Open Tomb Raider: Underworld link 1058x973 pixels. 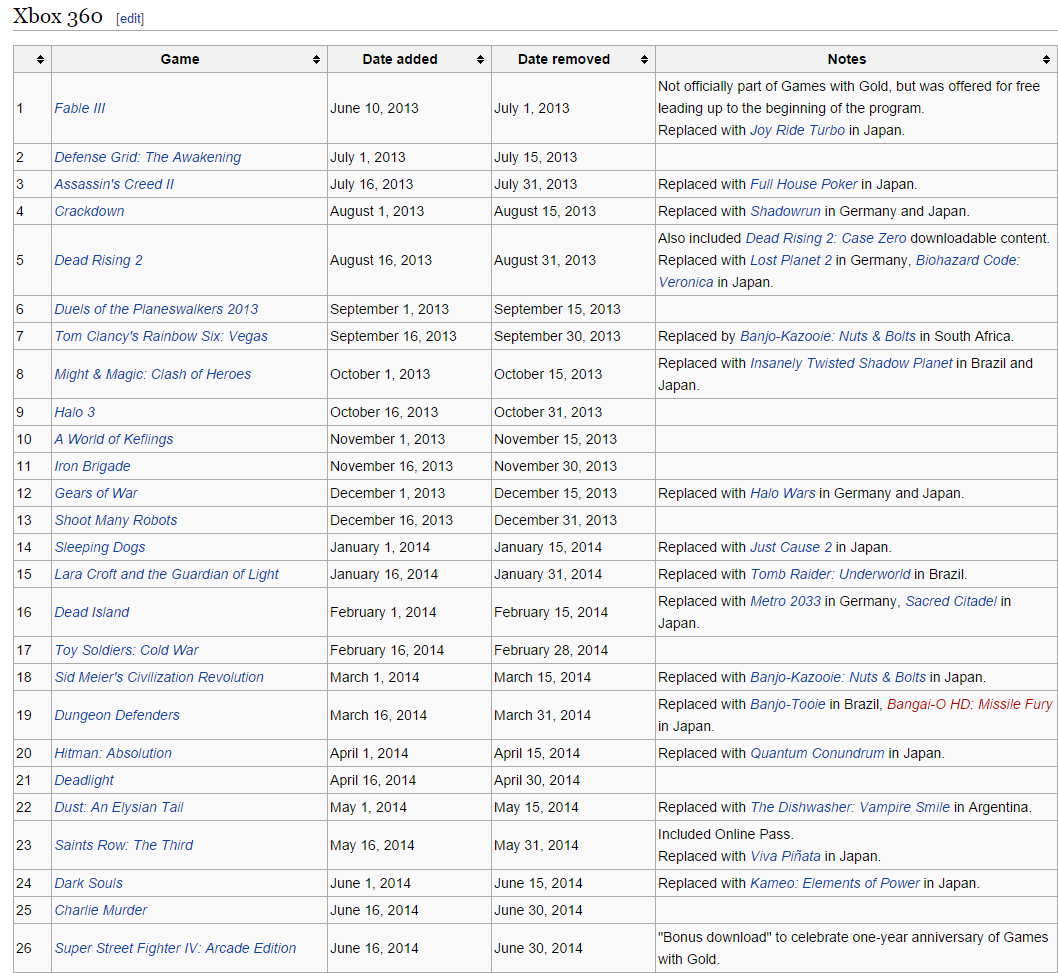pos(831,574)
